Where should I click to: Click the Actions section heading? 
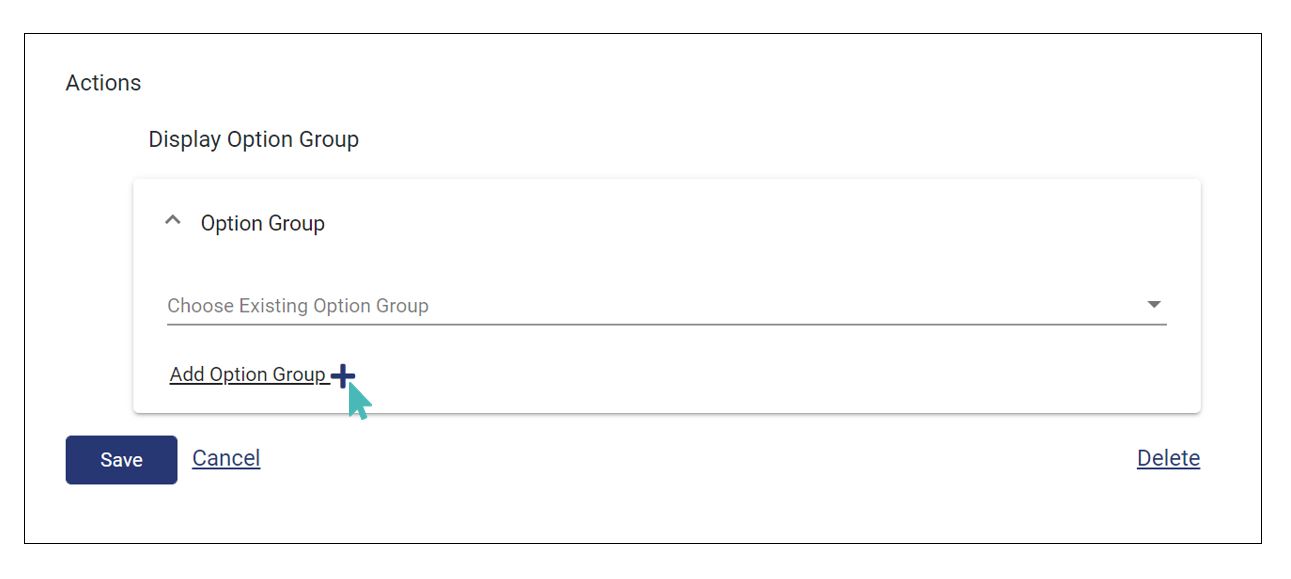pyautogui.click(x=103, y=83)
